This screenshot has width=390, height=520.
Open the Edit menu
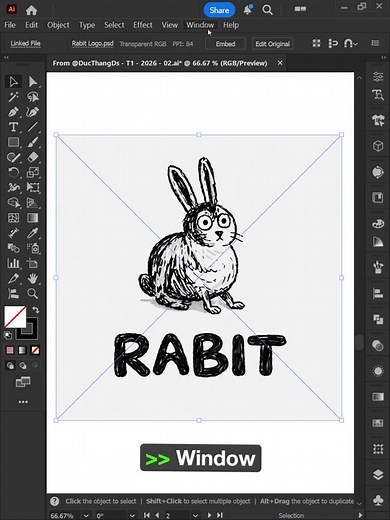32,25
